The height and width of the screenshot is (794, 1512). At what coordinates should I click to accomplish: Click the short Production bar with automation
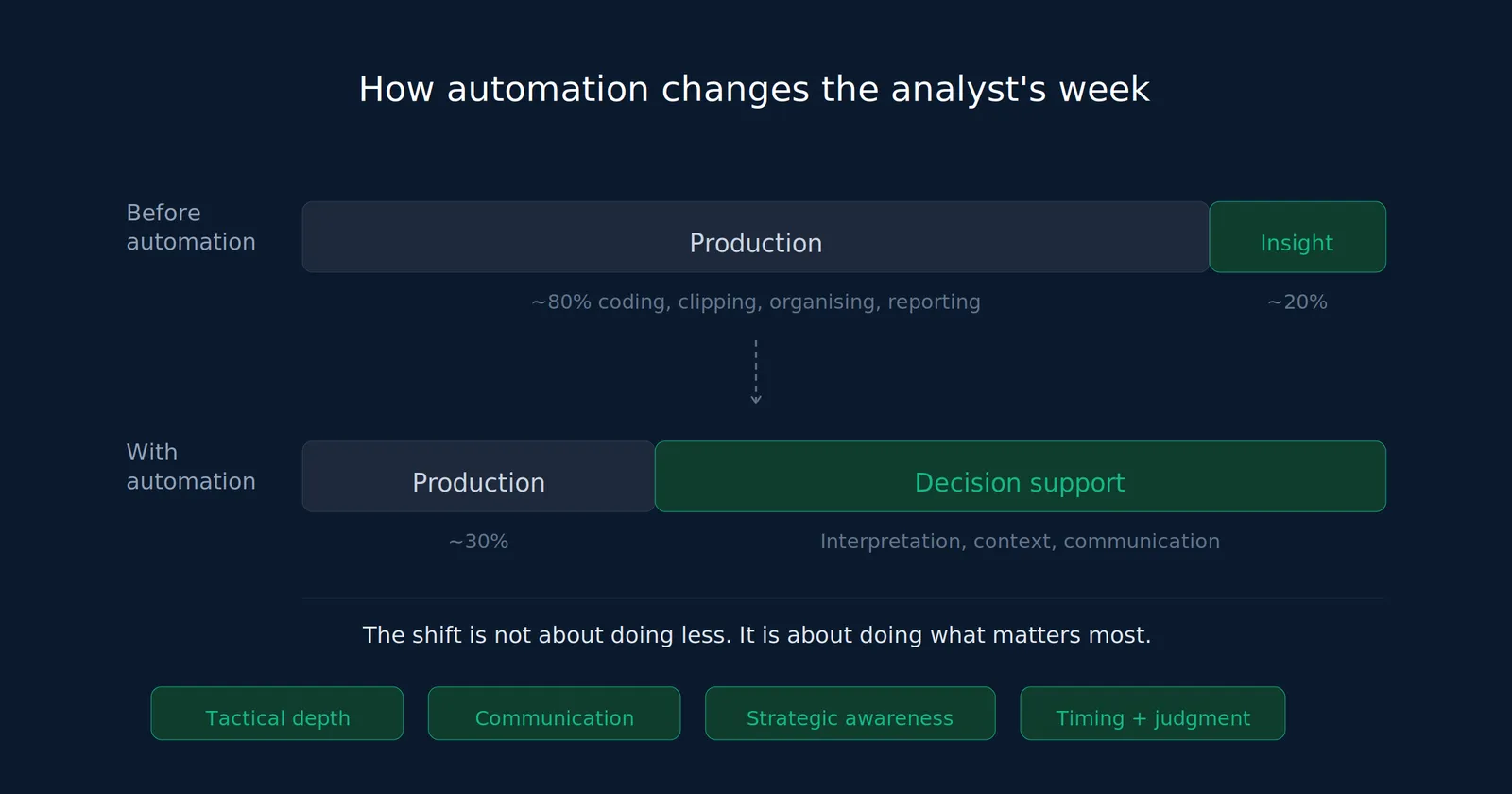pyautogui.click(x=478, y=476)
